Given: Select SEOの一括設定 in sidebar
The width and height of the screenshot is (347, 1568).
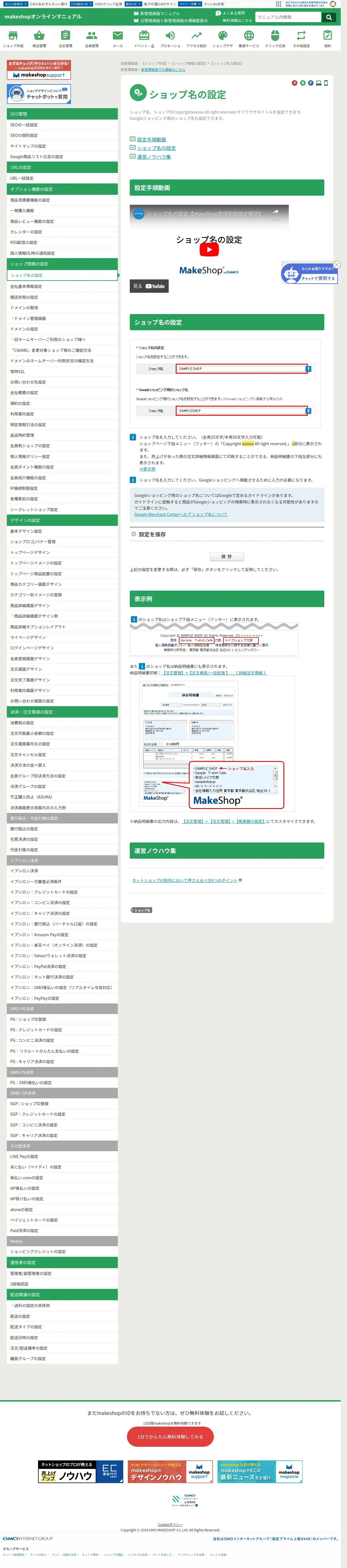Looking at the screenshot, I should click(x=62, y=125).
